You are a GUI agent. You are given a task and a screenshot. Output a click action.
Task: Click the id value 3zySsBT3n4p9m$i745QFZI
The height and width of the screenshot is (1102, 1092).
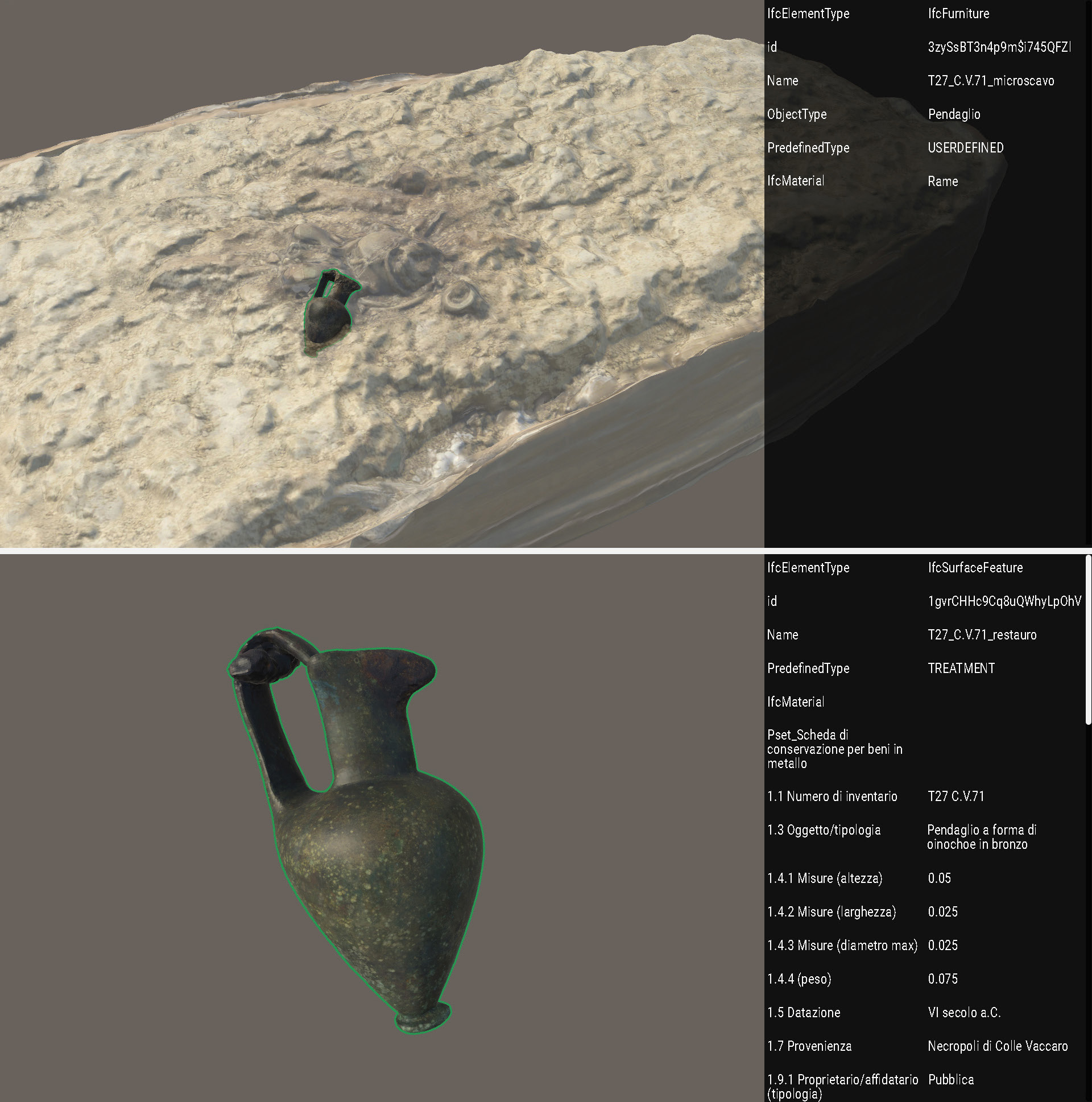[x=999, y=47]
